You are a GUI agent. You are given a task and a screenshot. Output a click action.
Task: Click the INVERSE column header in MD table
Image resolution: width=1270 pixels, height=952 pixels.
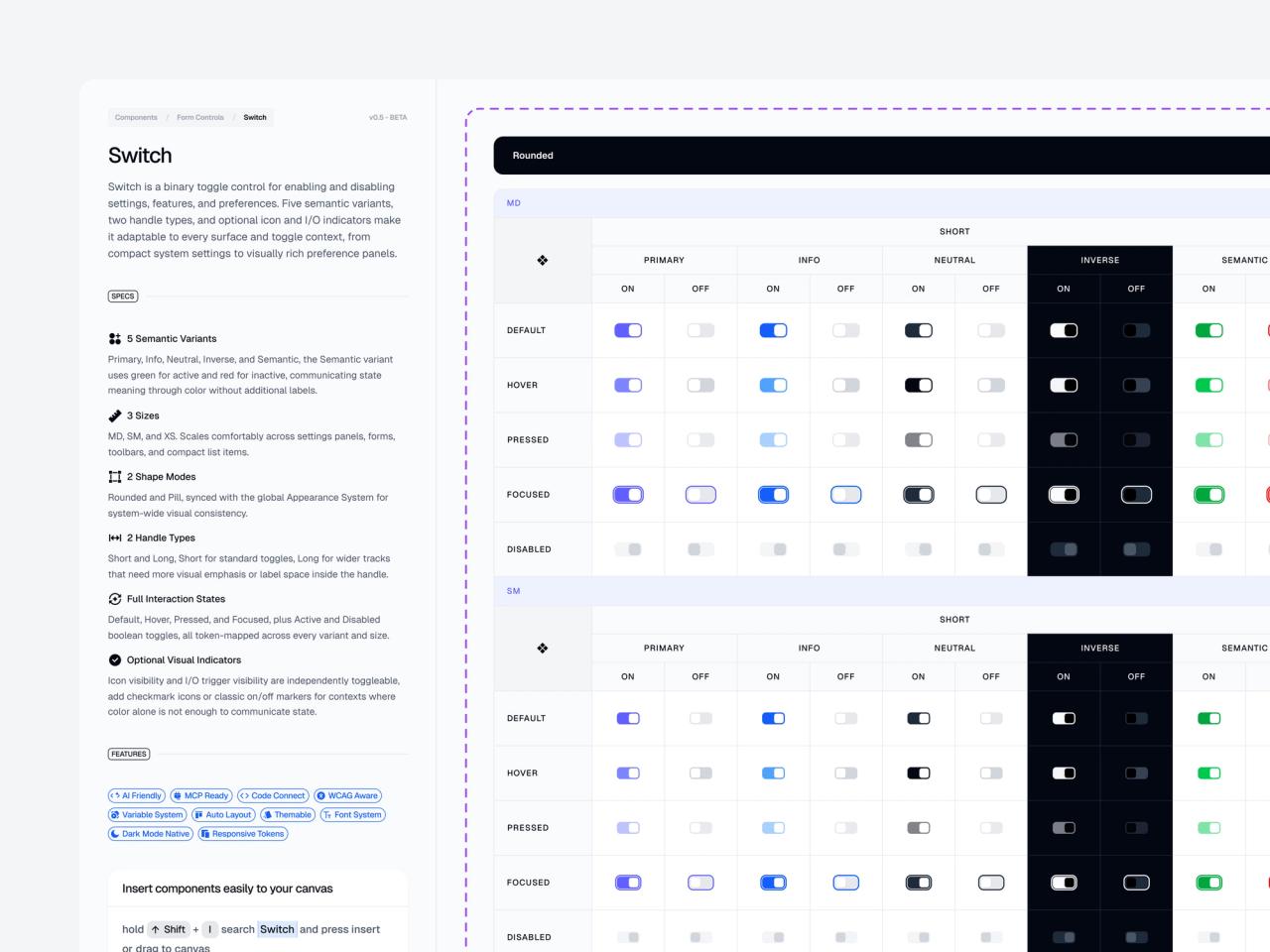[x=1100, y=260]
